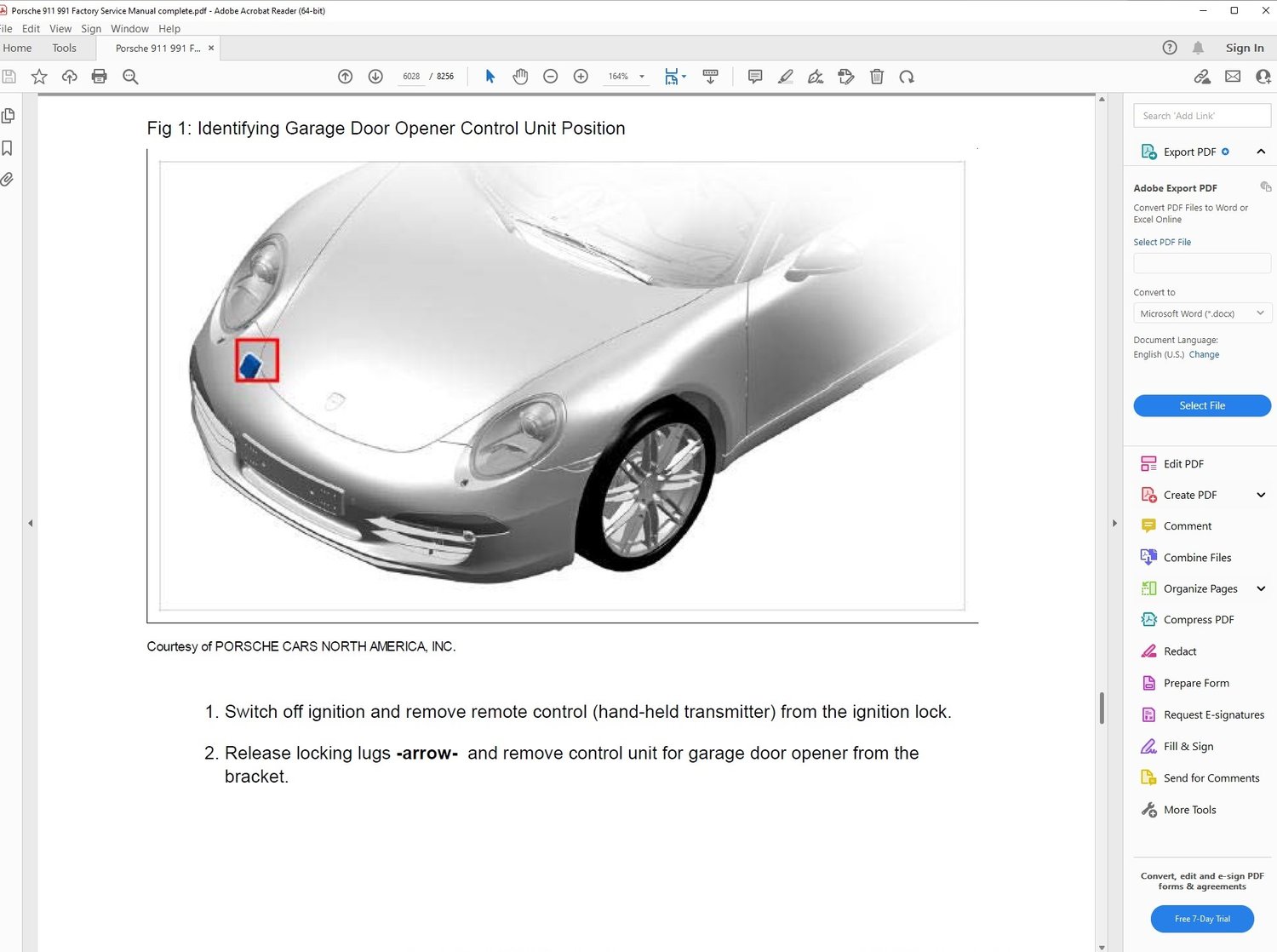Save the file using the toolbar icon

coord(9,77)
